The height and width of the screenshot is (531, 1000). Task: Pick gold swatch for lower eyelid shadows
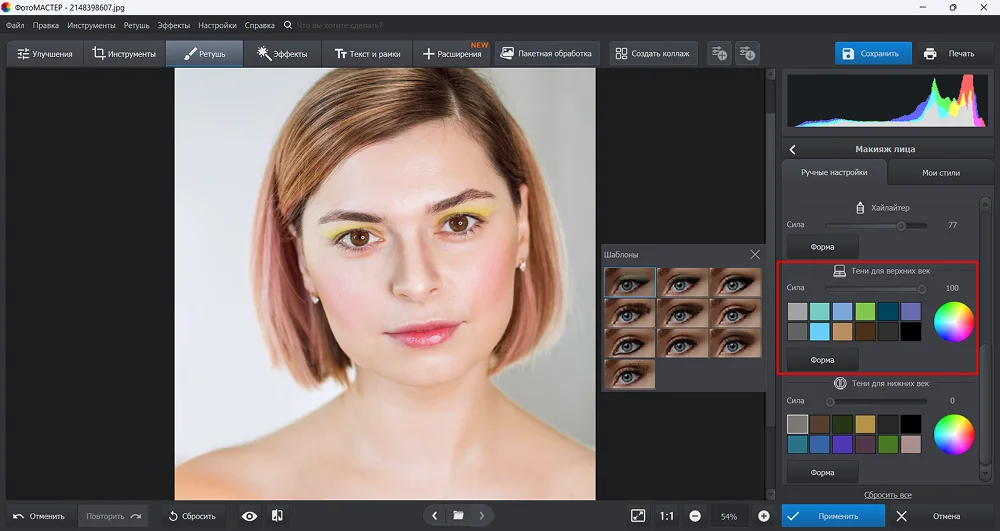[865, 424]
